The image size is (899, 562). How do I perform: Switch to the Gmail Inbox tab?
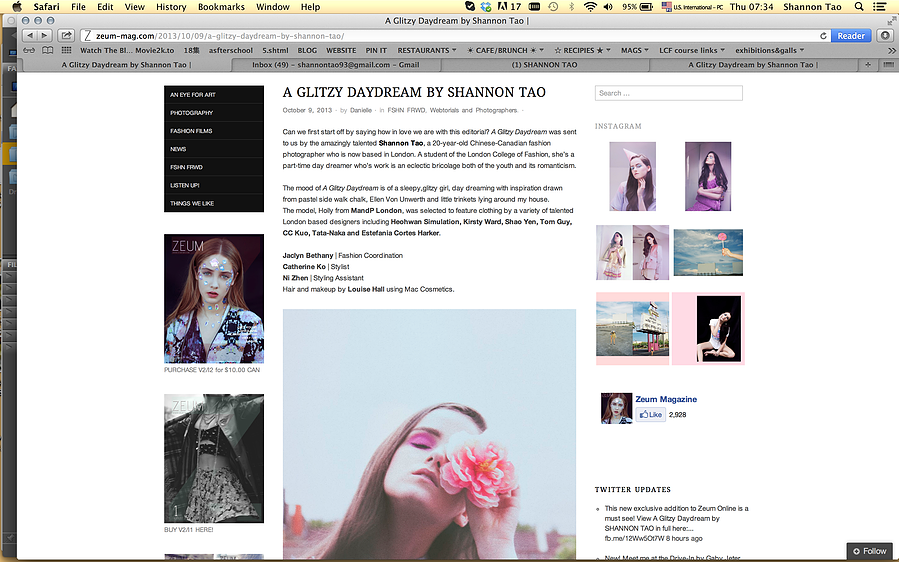pyautogui.click(x=335, y=65)
